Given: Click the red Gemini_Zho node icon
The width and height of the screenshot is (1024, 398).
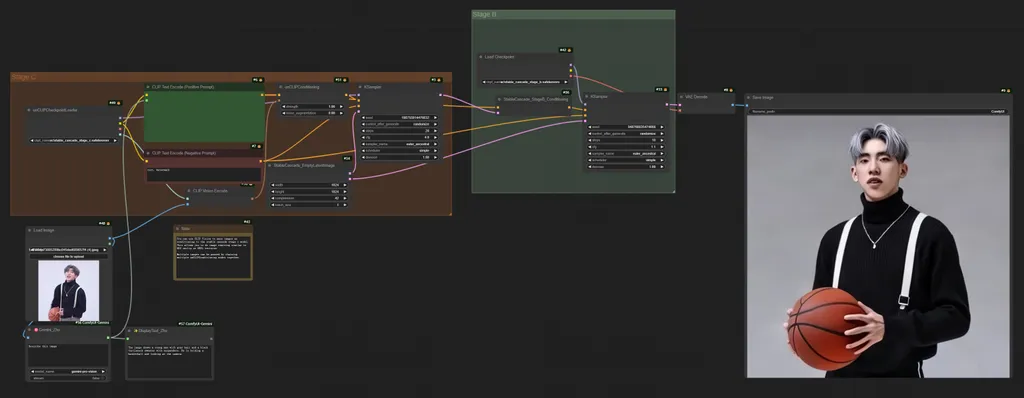Looking at the screenshot, I should (x=36, y=330).
